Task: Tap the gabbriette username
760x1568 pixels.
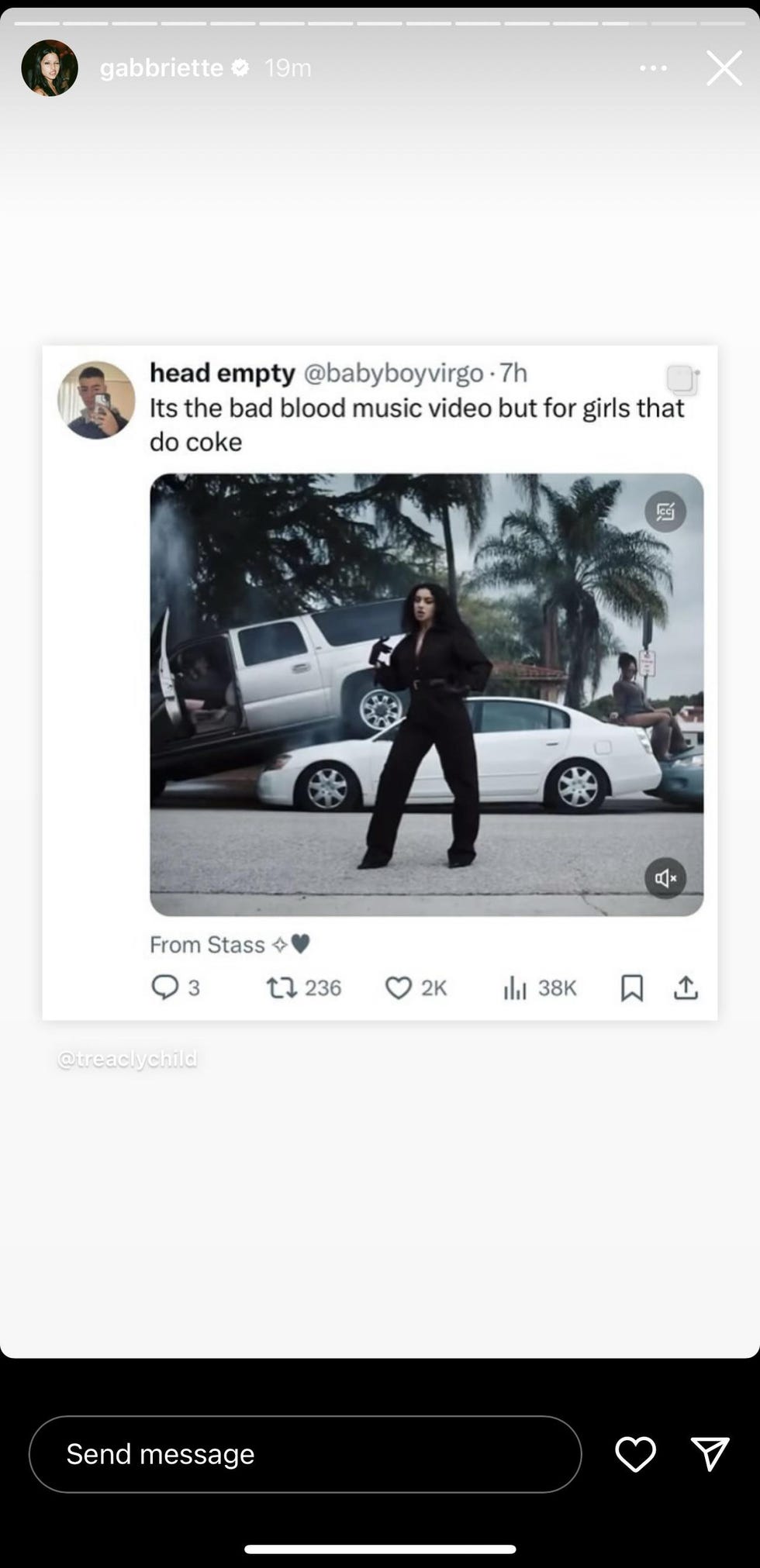Action: click(x=161, y=68)
